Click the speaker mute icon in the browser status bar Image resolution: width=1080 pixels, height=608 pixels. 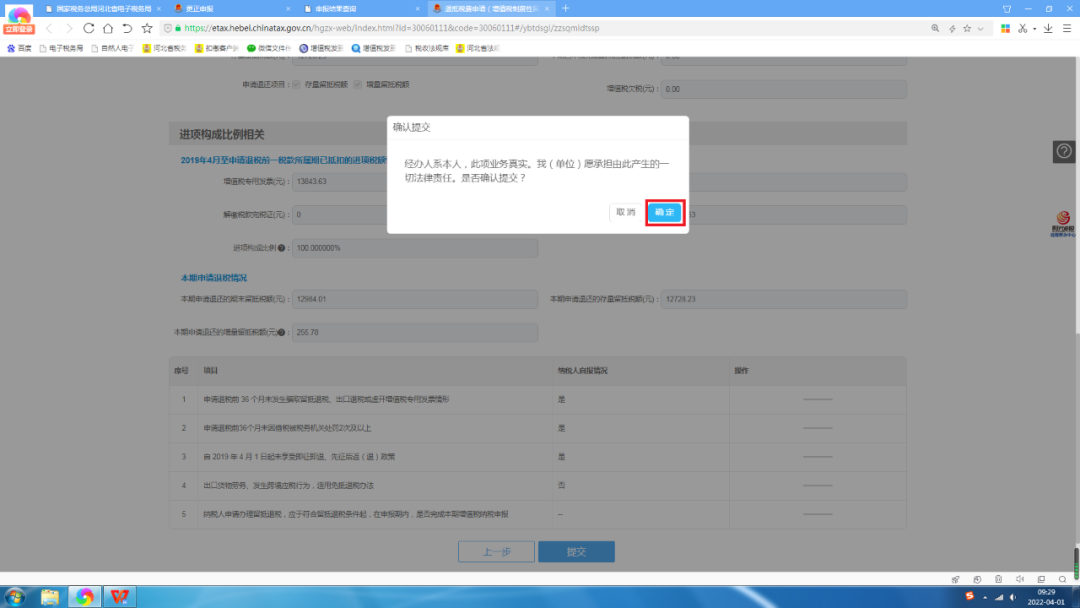pyautogui.click(x=1020, y=580)
